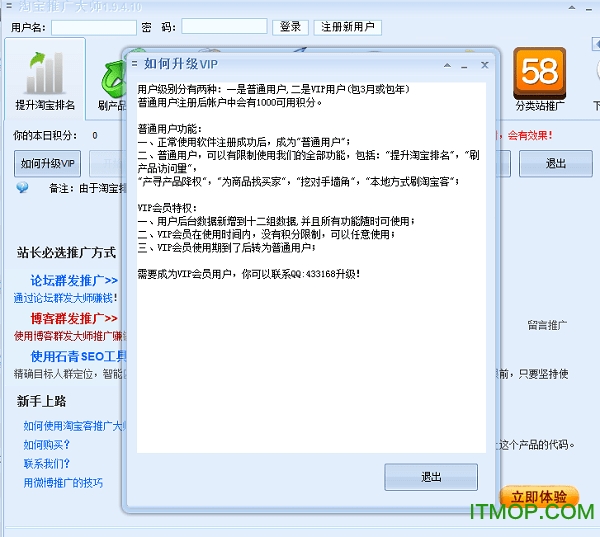Click the 如何升级VIP button in main window
Viewport: 600px width, 537px height.
click(47, 164)
